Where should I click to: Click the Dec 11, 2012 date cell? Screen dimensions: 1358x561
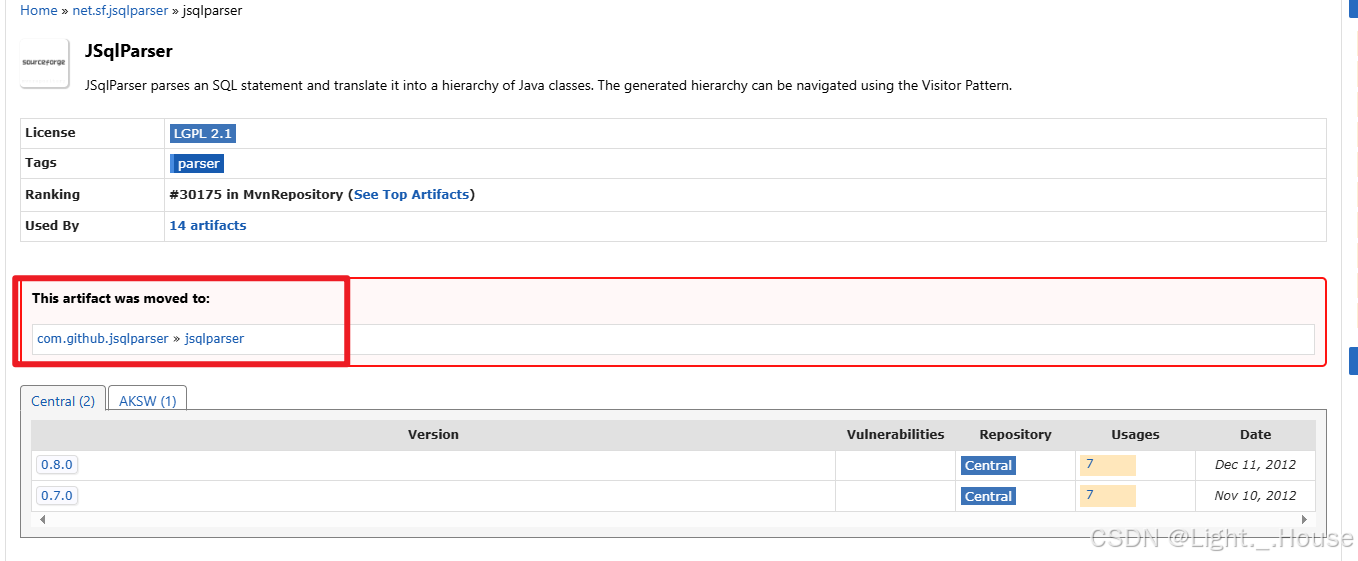[1255, 465]
